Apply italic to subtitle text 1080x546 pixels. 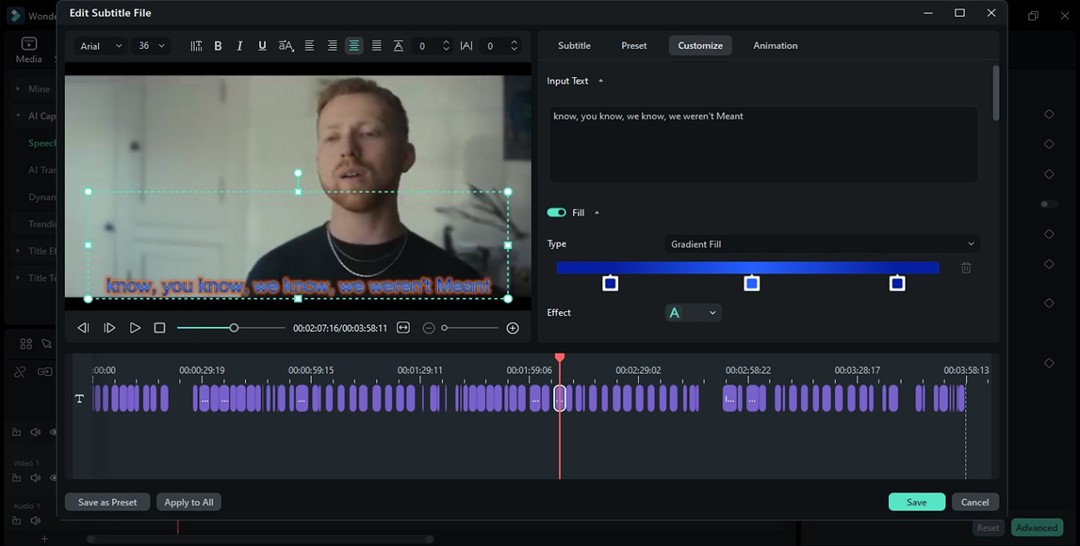pos(240,46)
